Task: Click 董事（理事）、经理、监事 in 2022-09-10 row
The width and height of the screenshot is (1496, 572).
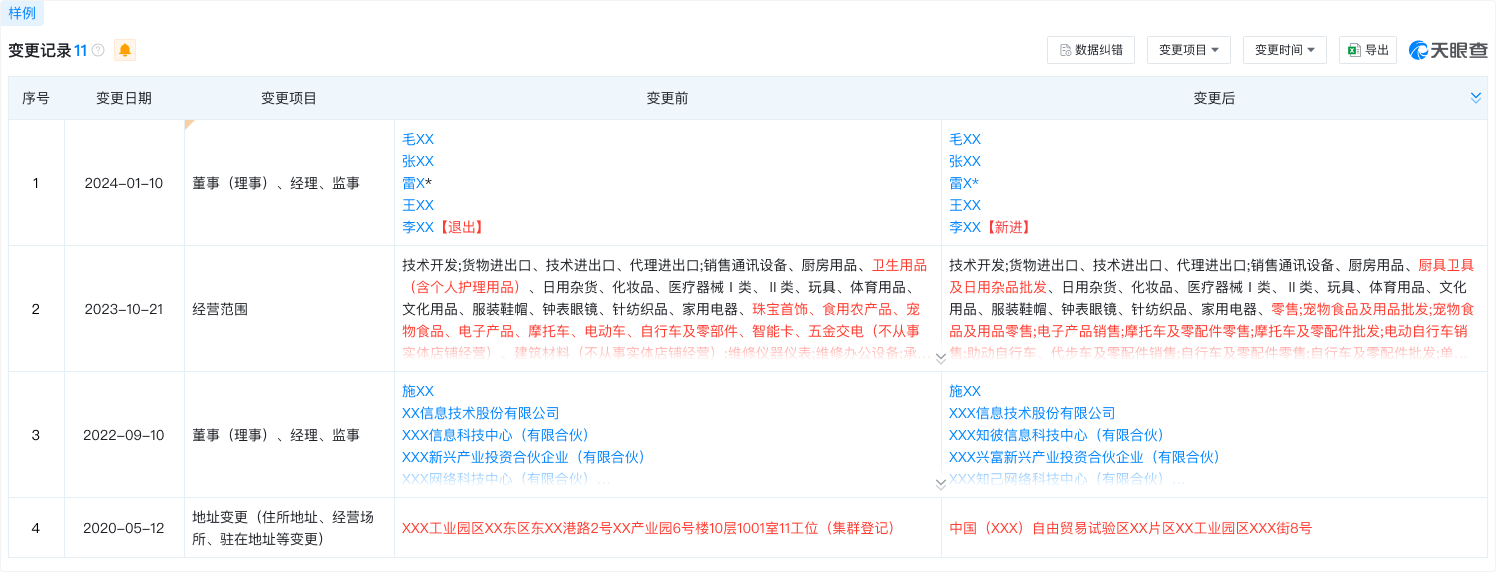Action: point(276,435)
